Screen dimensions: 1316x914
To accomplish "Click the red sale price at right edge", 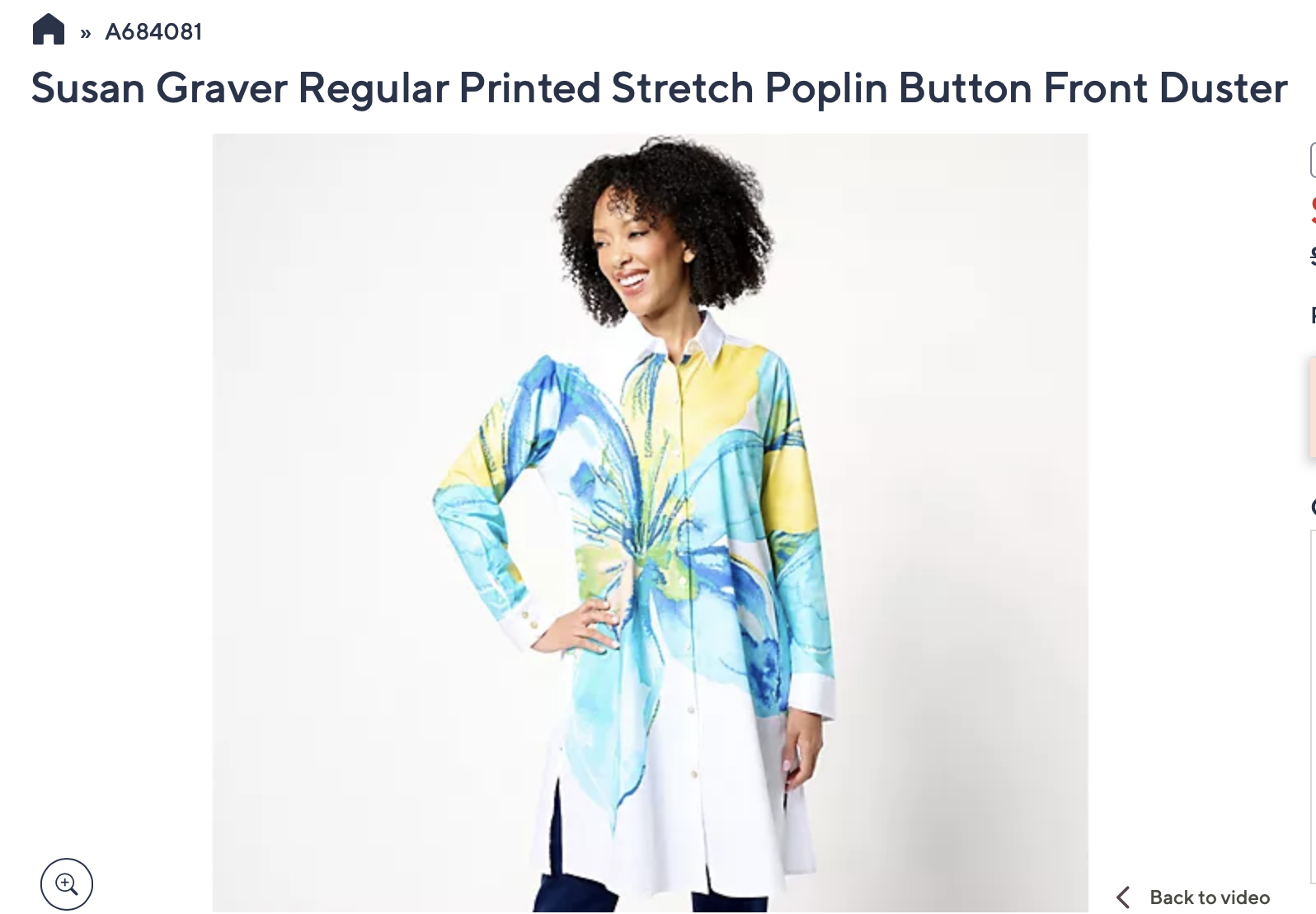I will pyautogui.click(x=1313, y=210).
